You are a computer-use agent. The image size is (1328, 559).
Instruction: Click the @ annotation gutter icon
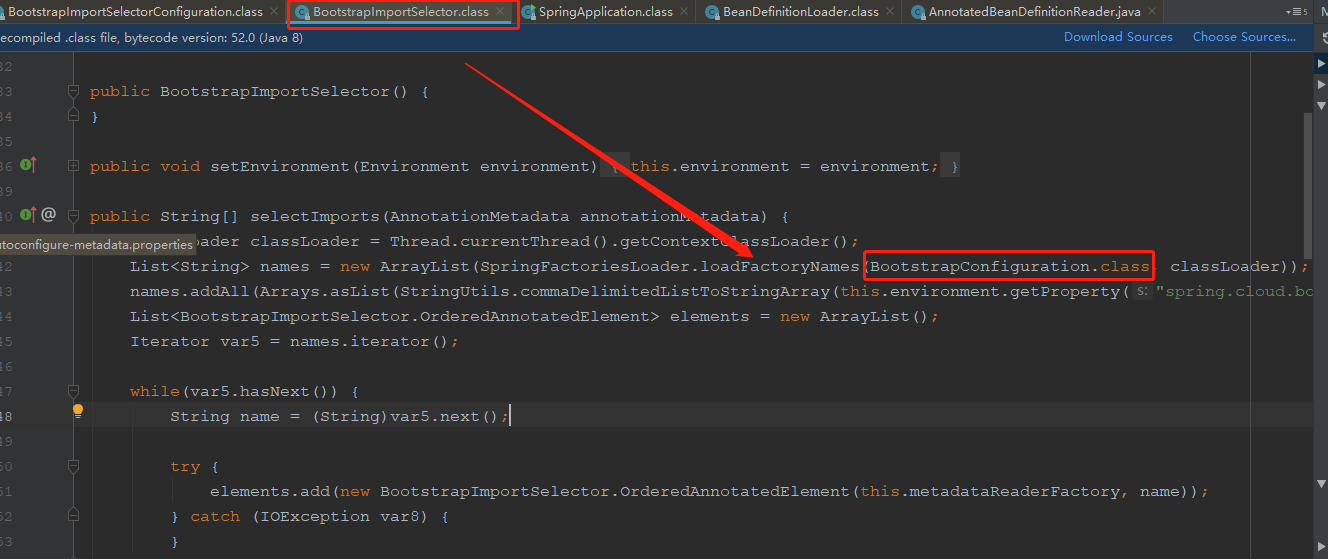48,215
